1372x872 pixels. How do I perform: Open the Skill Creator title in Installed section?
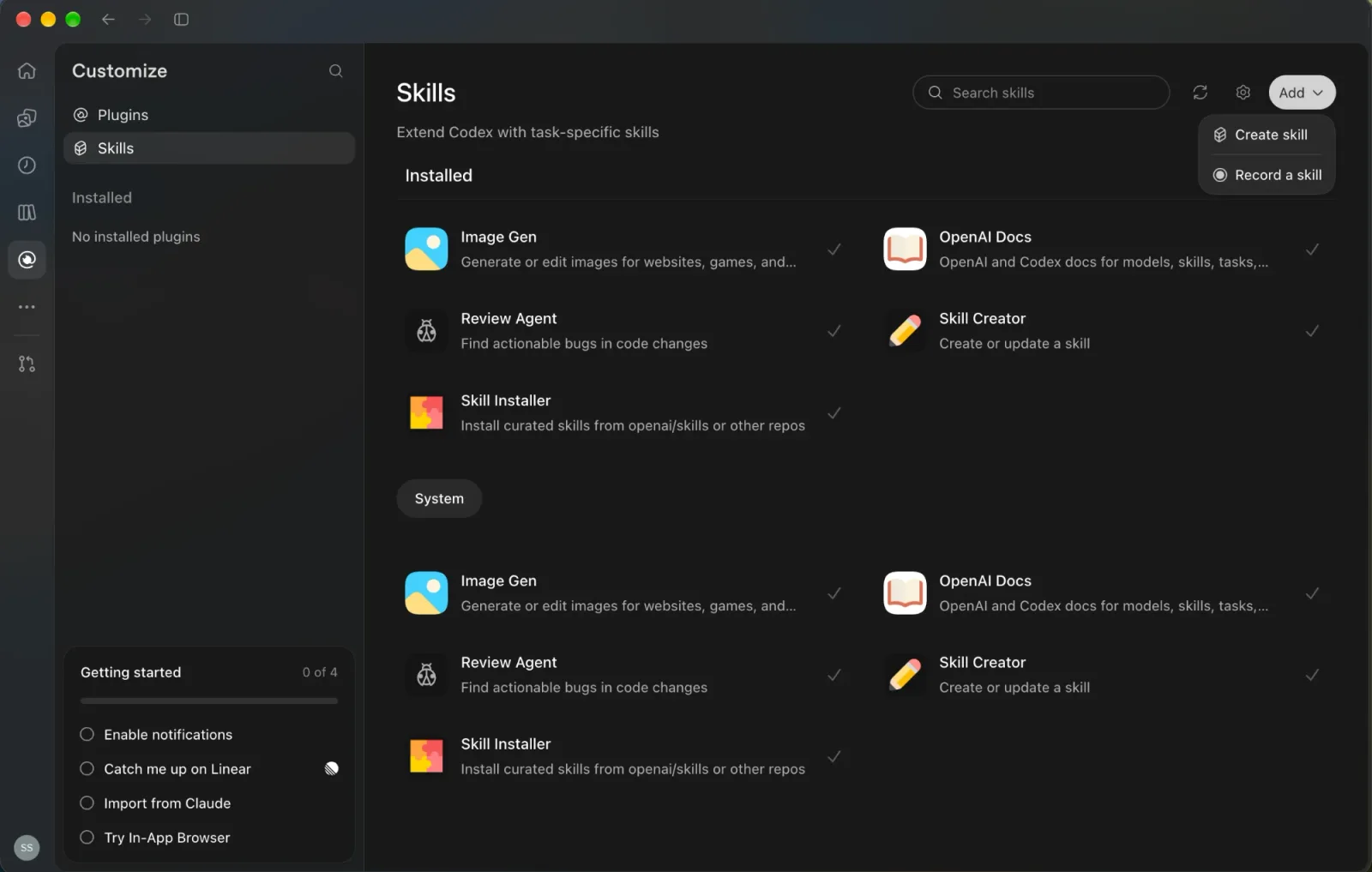[x=982, y=318]
